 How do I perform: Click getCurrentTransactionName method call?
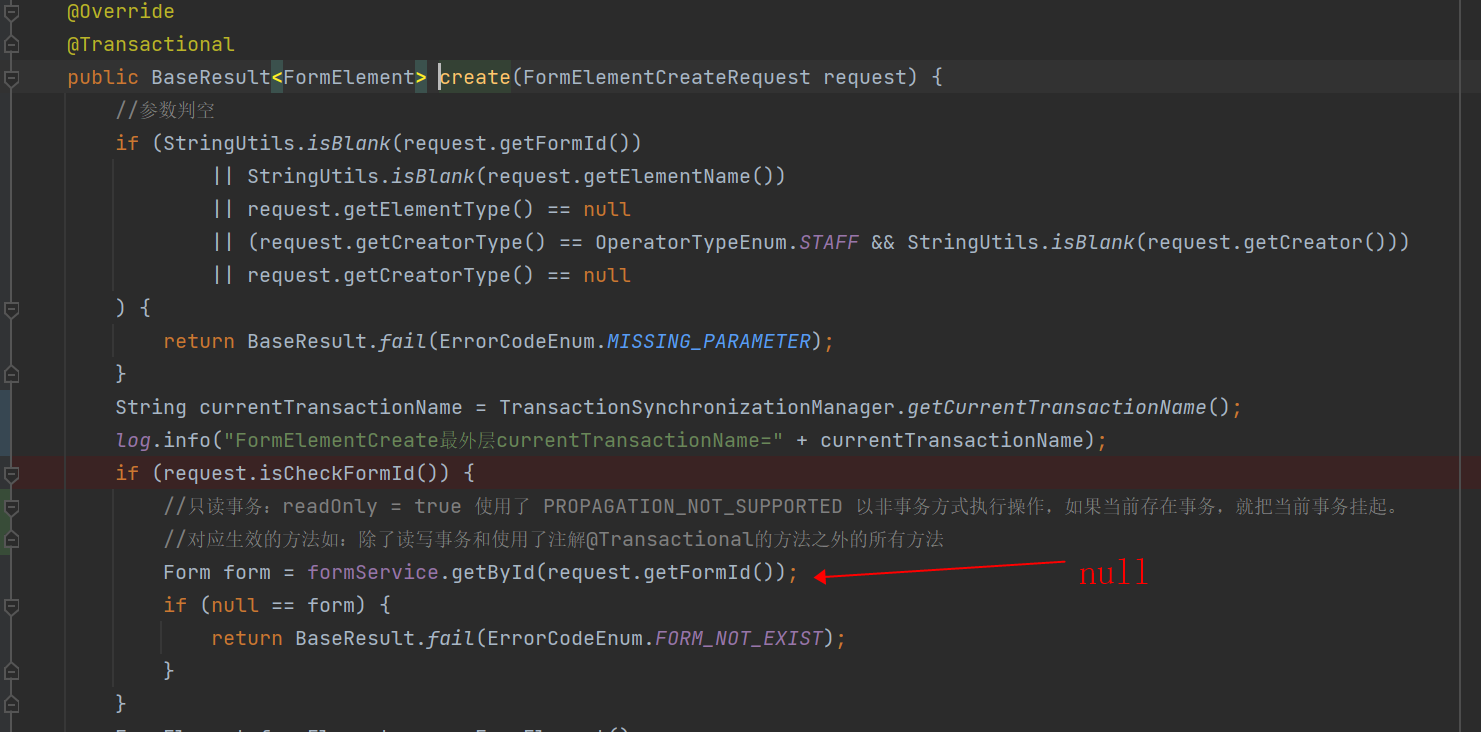(x=1057, y=407)
